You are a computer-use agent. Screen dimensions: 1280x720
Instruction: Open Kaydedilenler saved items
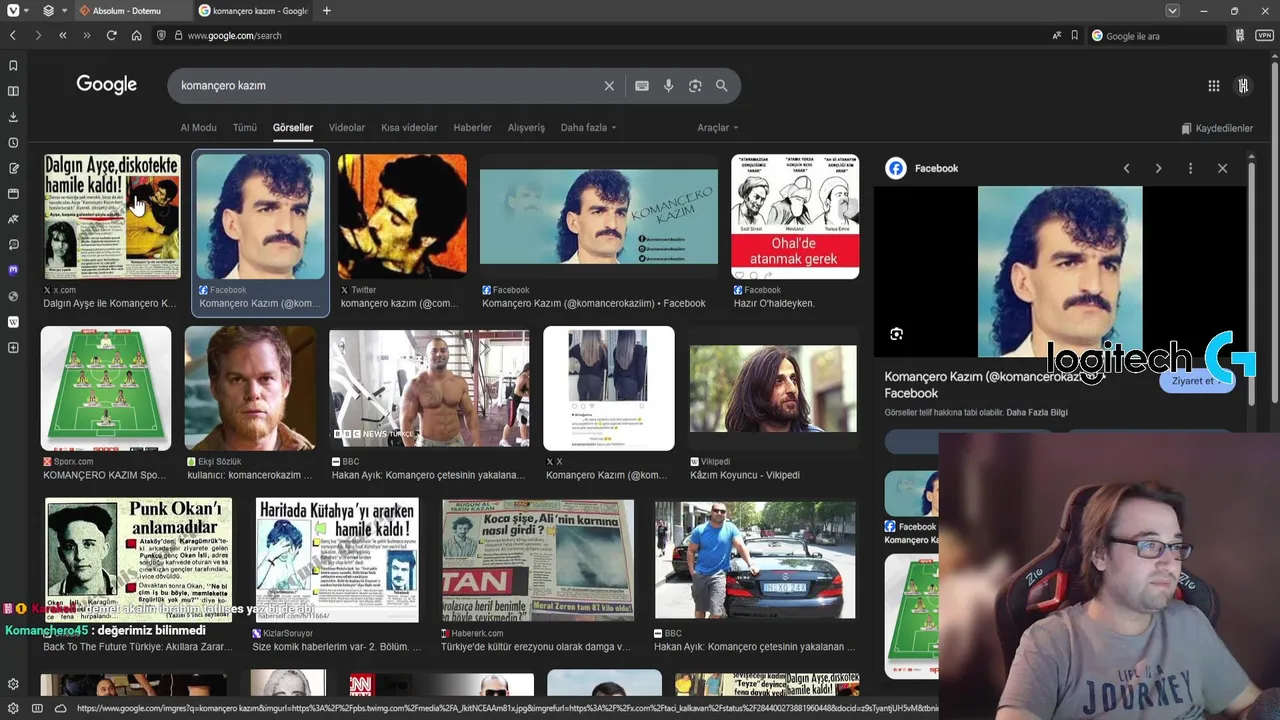point(1217,128)
